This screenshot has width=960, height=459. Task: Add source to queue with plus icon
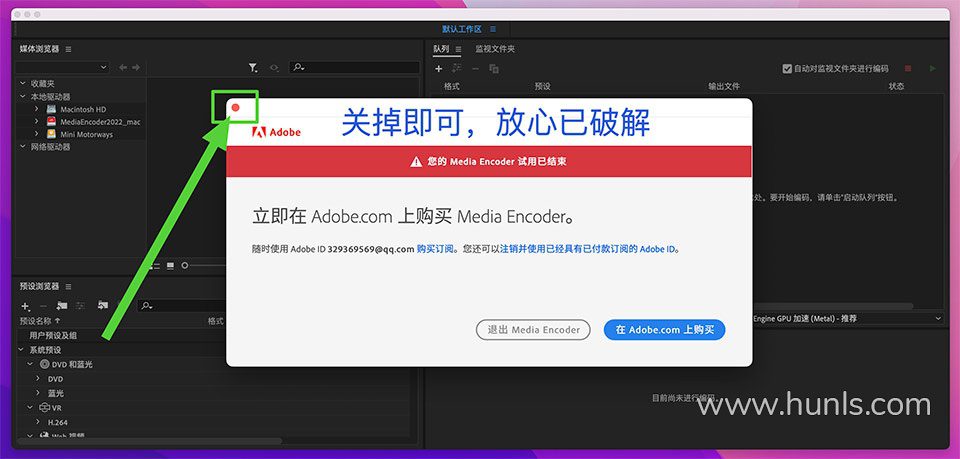(438, 69)
